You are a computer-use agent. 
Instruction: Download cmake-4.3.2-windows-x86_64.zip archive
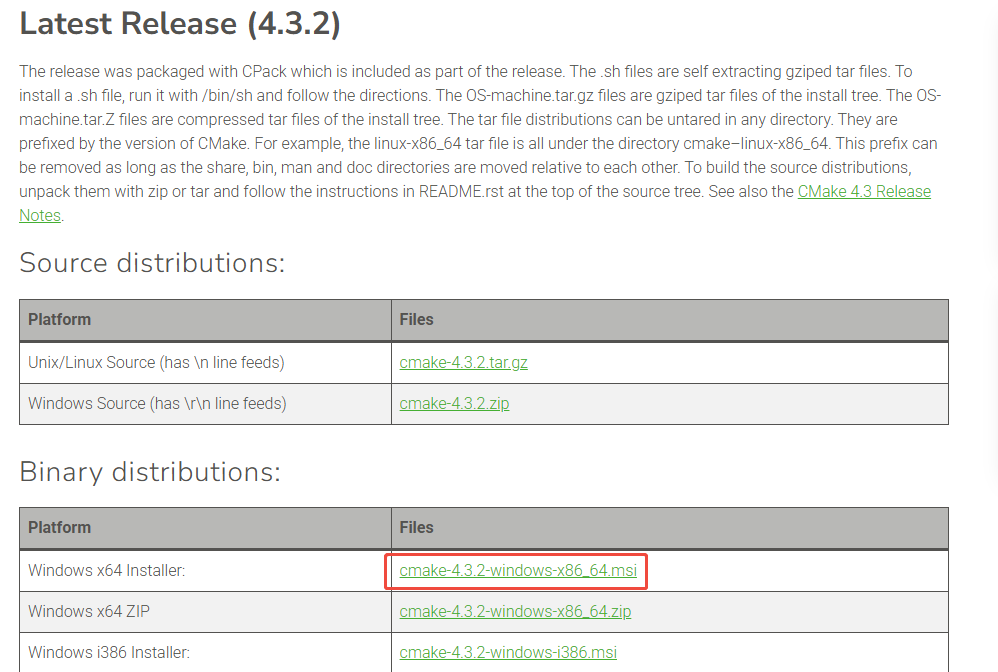tap(515, 612)
